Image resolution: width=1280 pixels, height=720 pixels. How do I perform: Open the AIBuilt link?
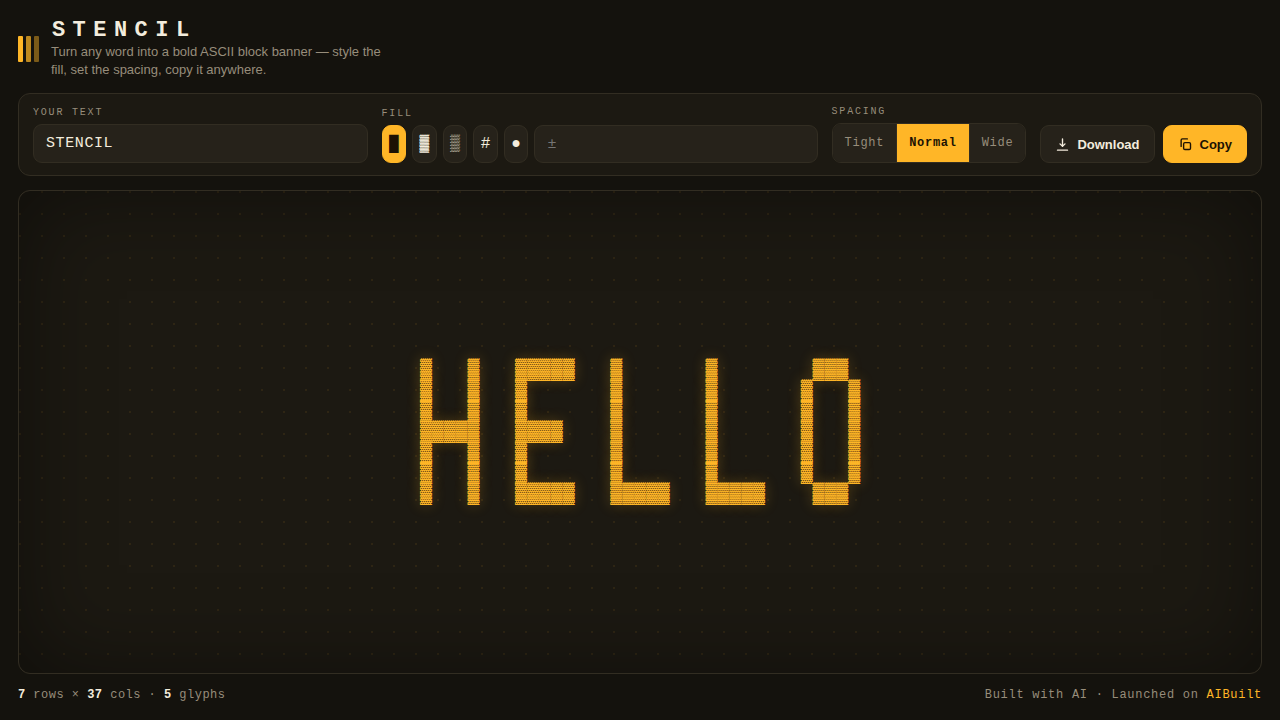(1234, 694)
